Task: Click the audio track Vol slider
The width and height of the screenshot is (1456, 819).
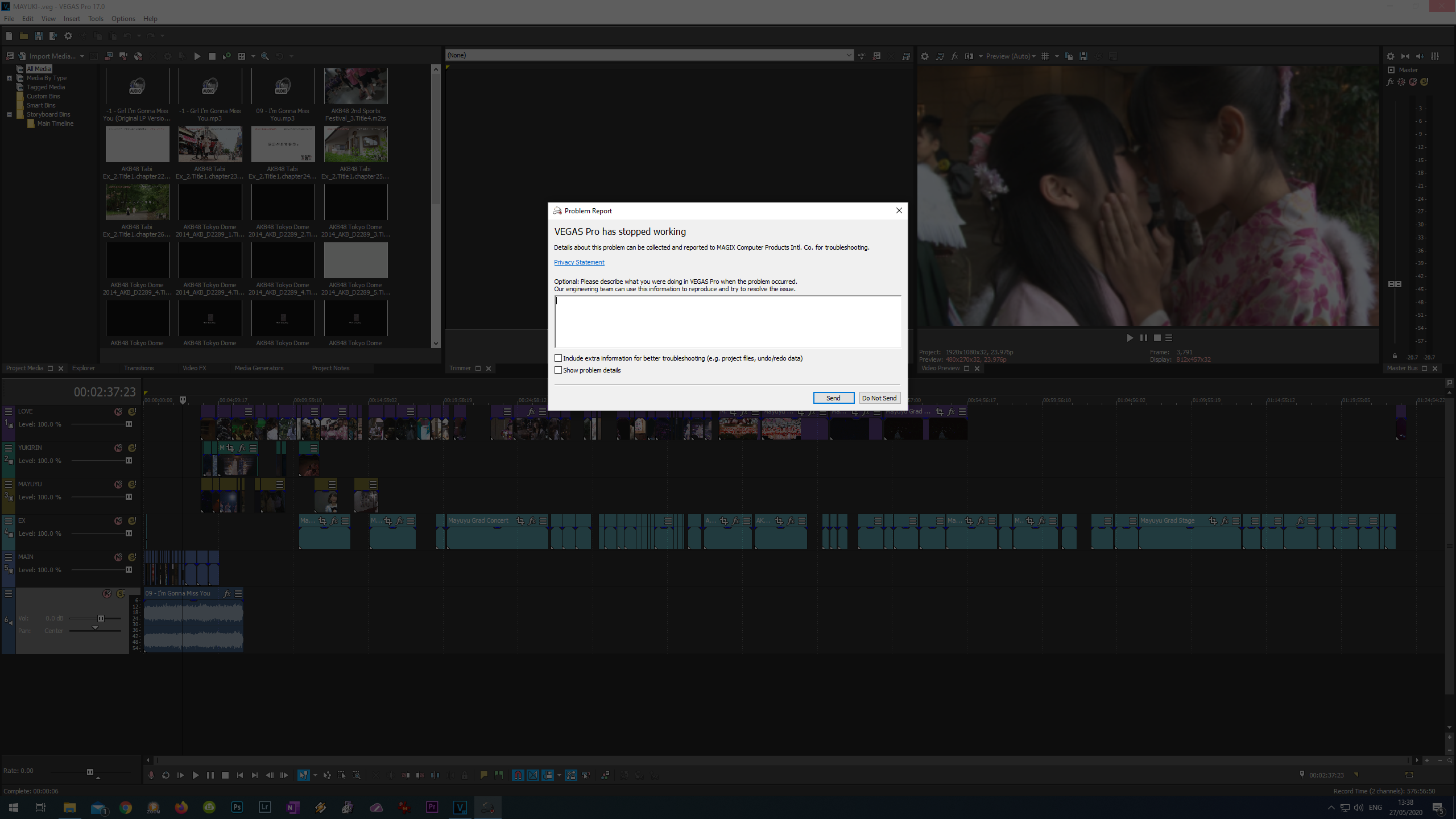Action: 101,618
